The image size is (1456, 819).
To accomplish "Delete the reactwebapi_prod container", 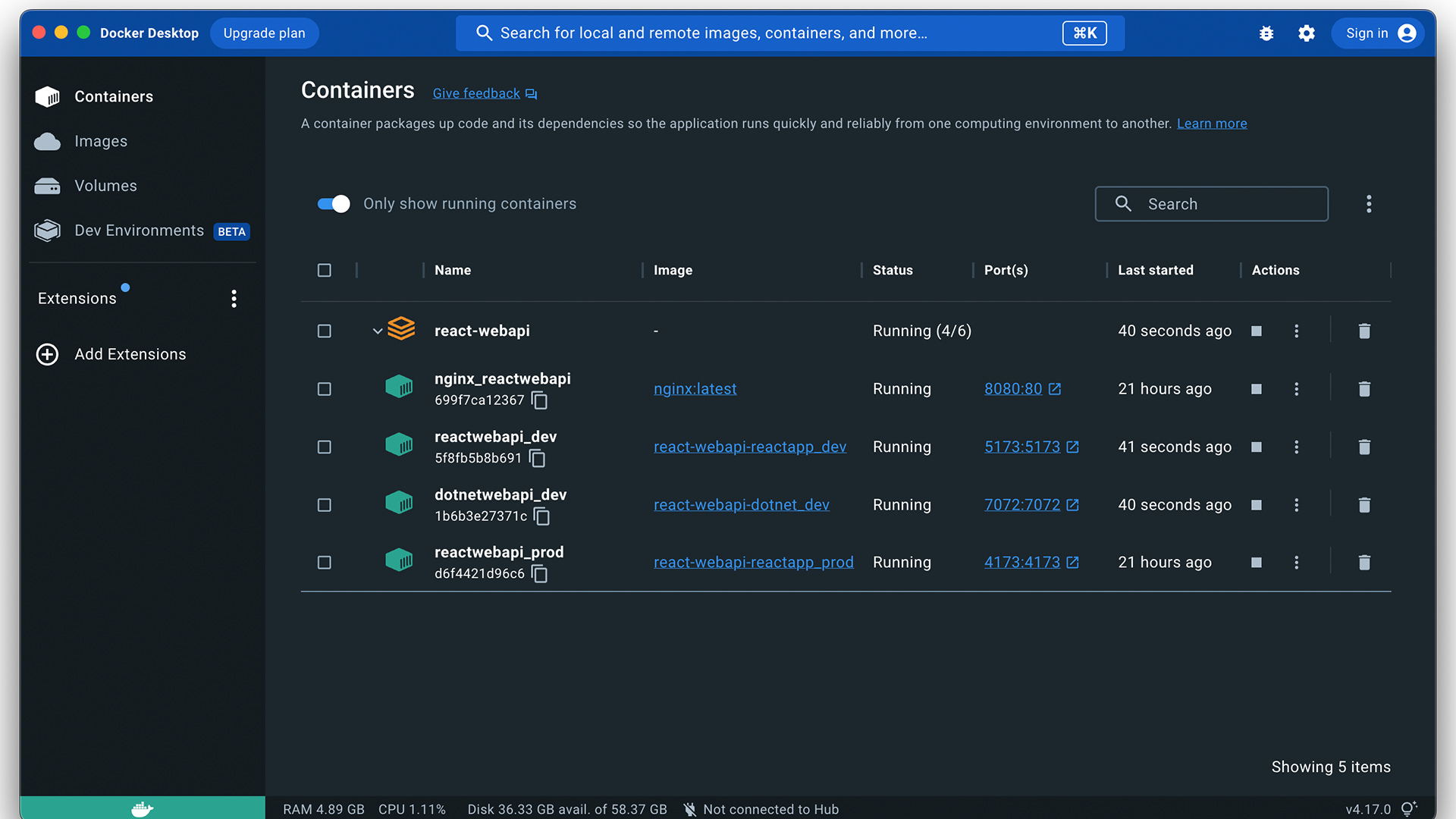I will point(1364,563).
